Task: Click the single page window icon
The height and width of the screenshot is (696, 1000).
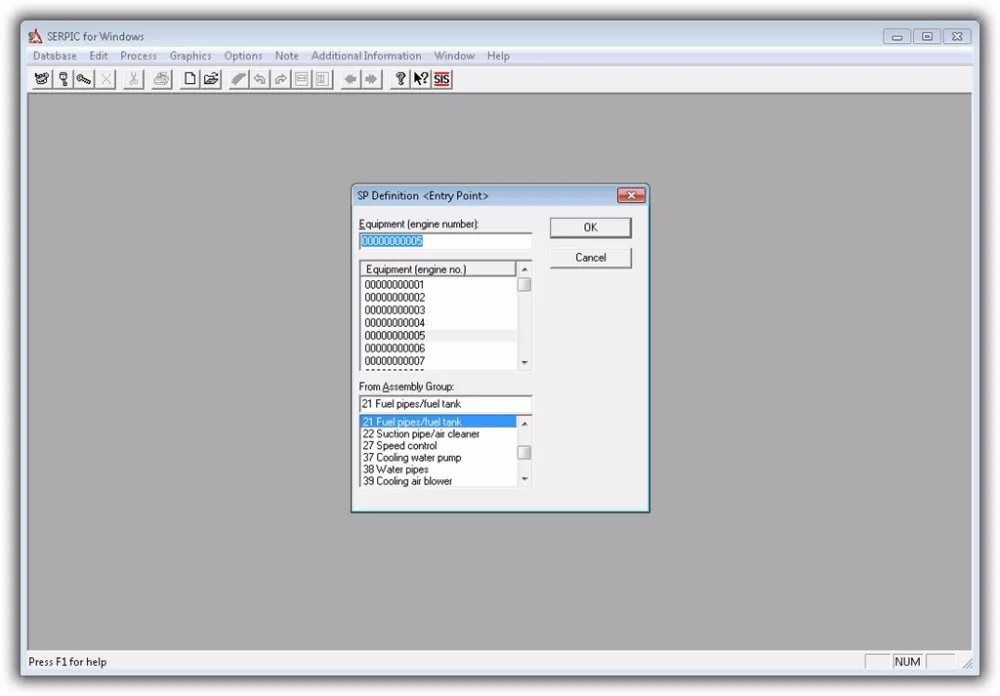Action: coord(323,79)
